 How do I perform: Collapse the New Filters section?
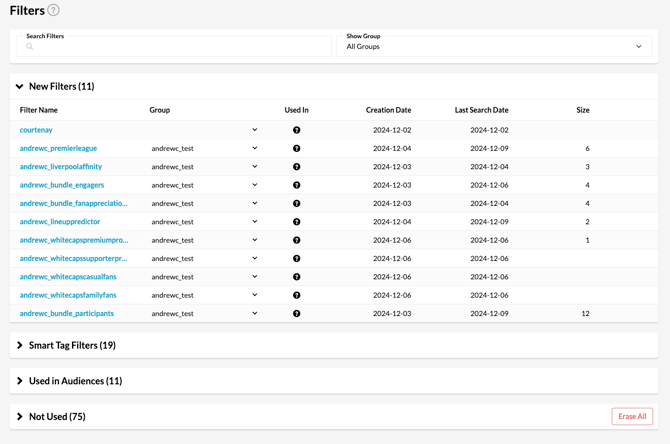(20, 87)
